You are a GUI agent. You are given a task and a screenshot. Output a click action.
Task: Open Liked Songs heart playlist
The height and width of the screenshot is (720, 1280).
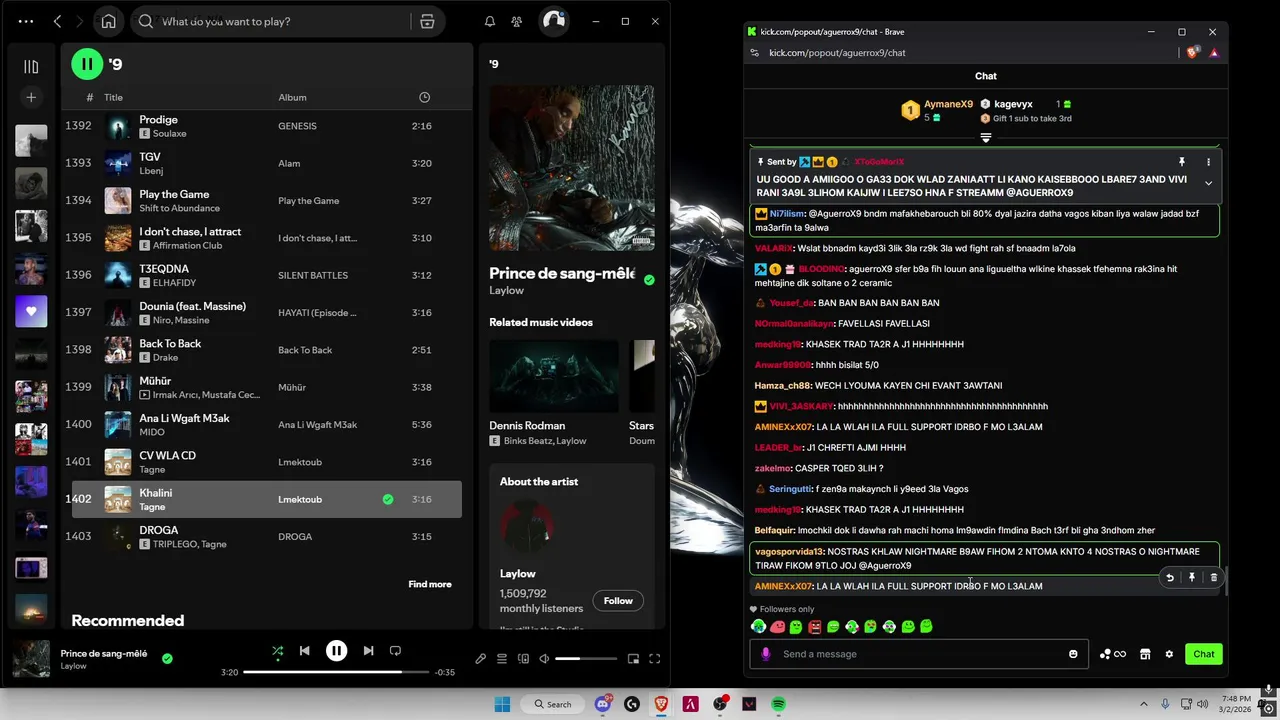(x=31, y=311)
